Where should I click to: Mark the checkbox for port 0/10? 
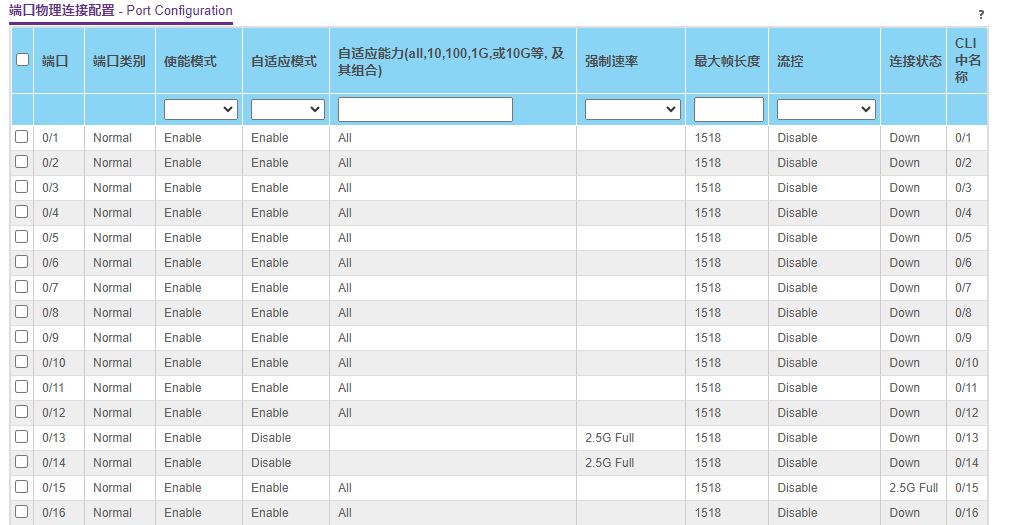pyautogui.click(x=22, y=361)
